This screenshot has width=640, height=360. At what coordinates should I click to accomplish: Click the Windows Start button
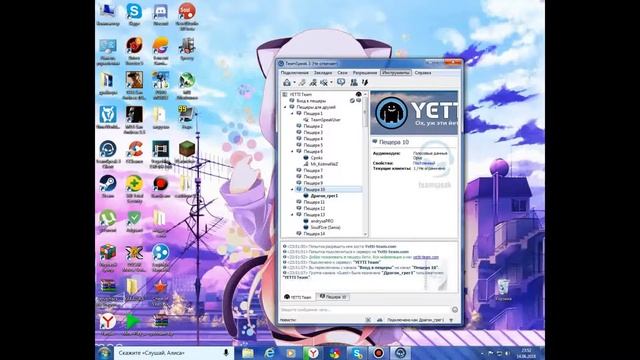point(104,353)
